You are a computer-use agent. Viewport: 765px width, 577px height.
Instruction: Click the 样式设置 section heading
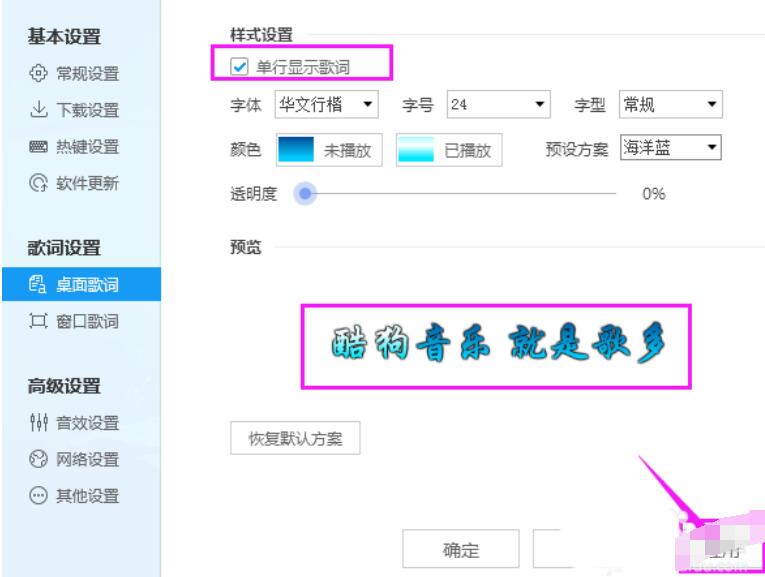(x=262, y=35)
